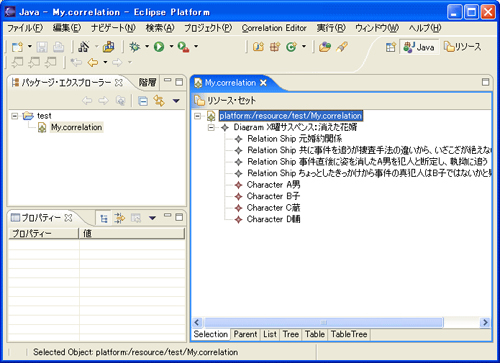Select the Character C蔵 item

pos(273,208)
